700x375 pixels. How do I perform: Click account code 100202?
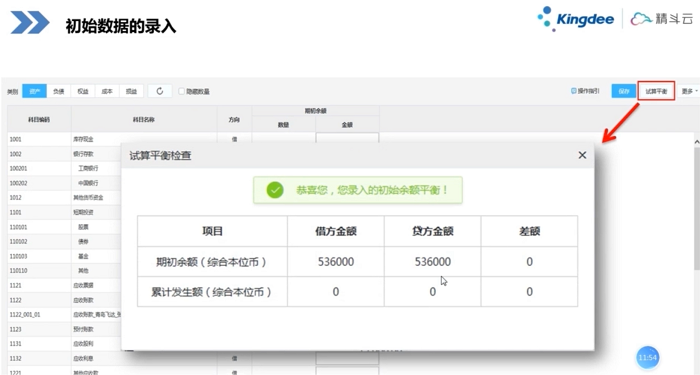[x=18, y=183]
